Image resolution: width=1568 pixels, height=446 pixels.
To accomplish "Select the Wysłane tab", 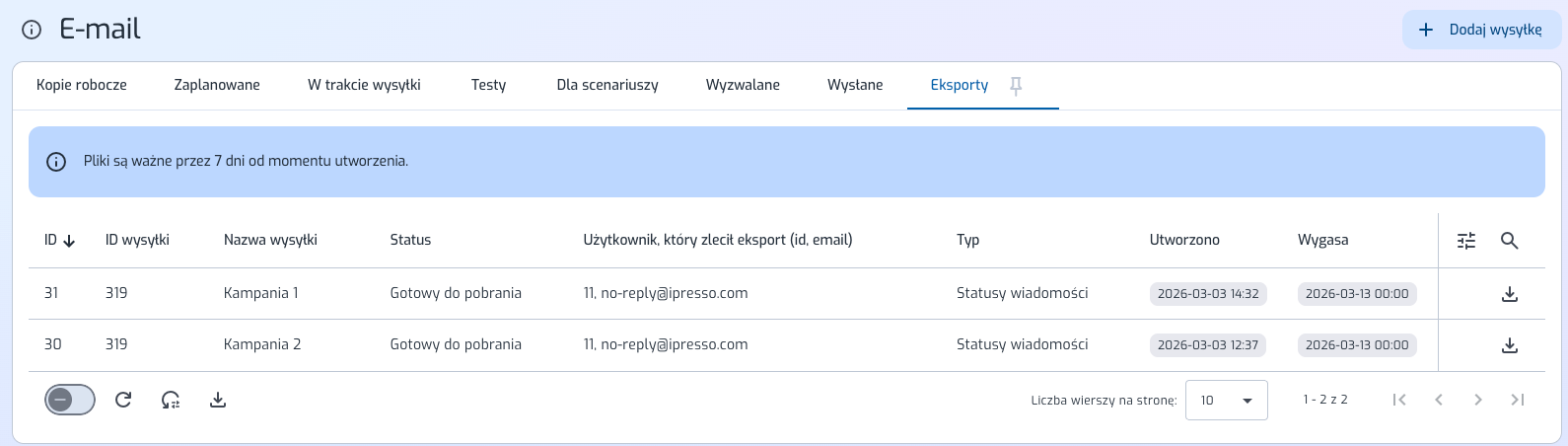I will tap(855, 85).
